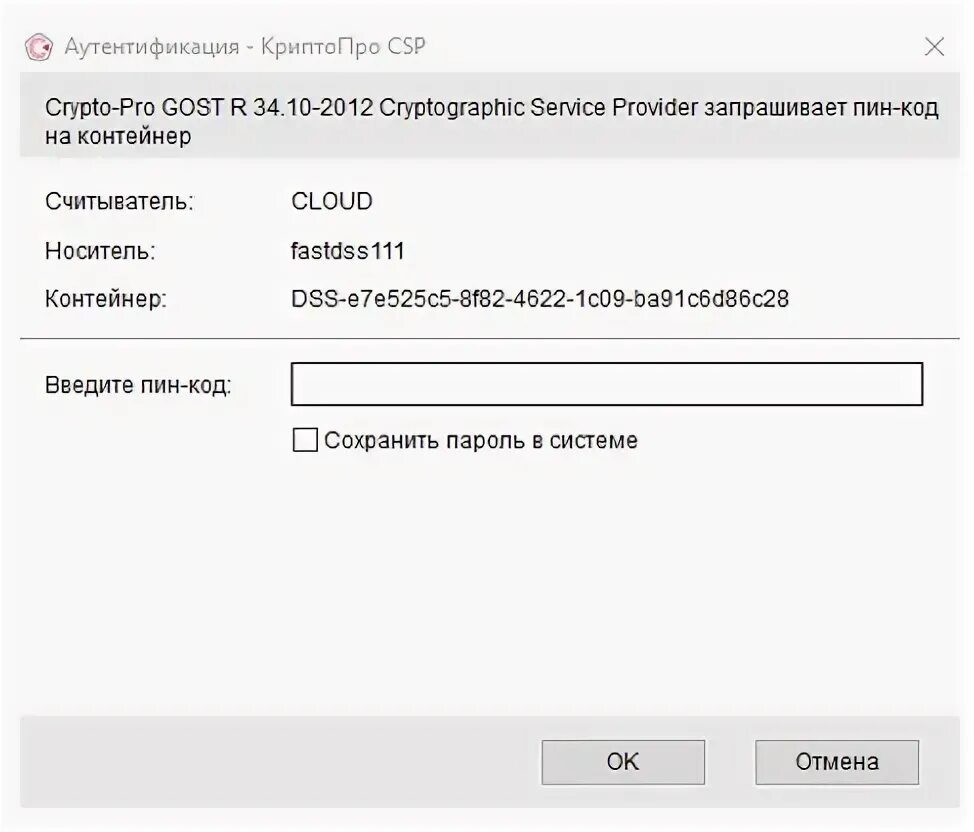Focus the 'Введите пин-код' input field
Image resolution: width=974 pixels, height=832 pixels.
[606, 384]
